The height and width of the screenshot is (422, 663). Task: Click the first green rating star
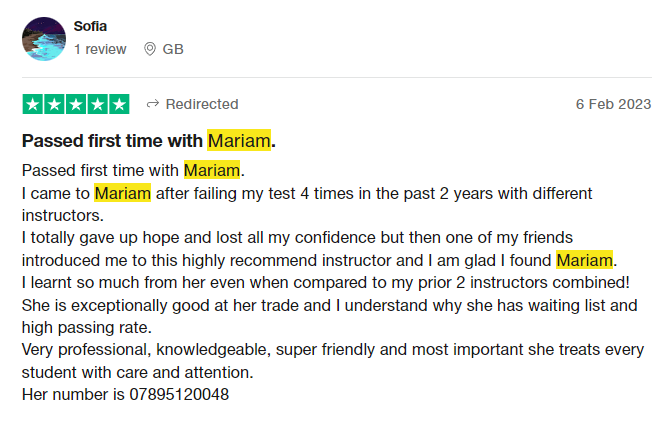tap(33, 104)
